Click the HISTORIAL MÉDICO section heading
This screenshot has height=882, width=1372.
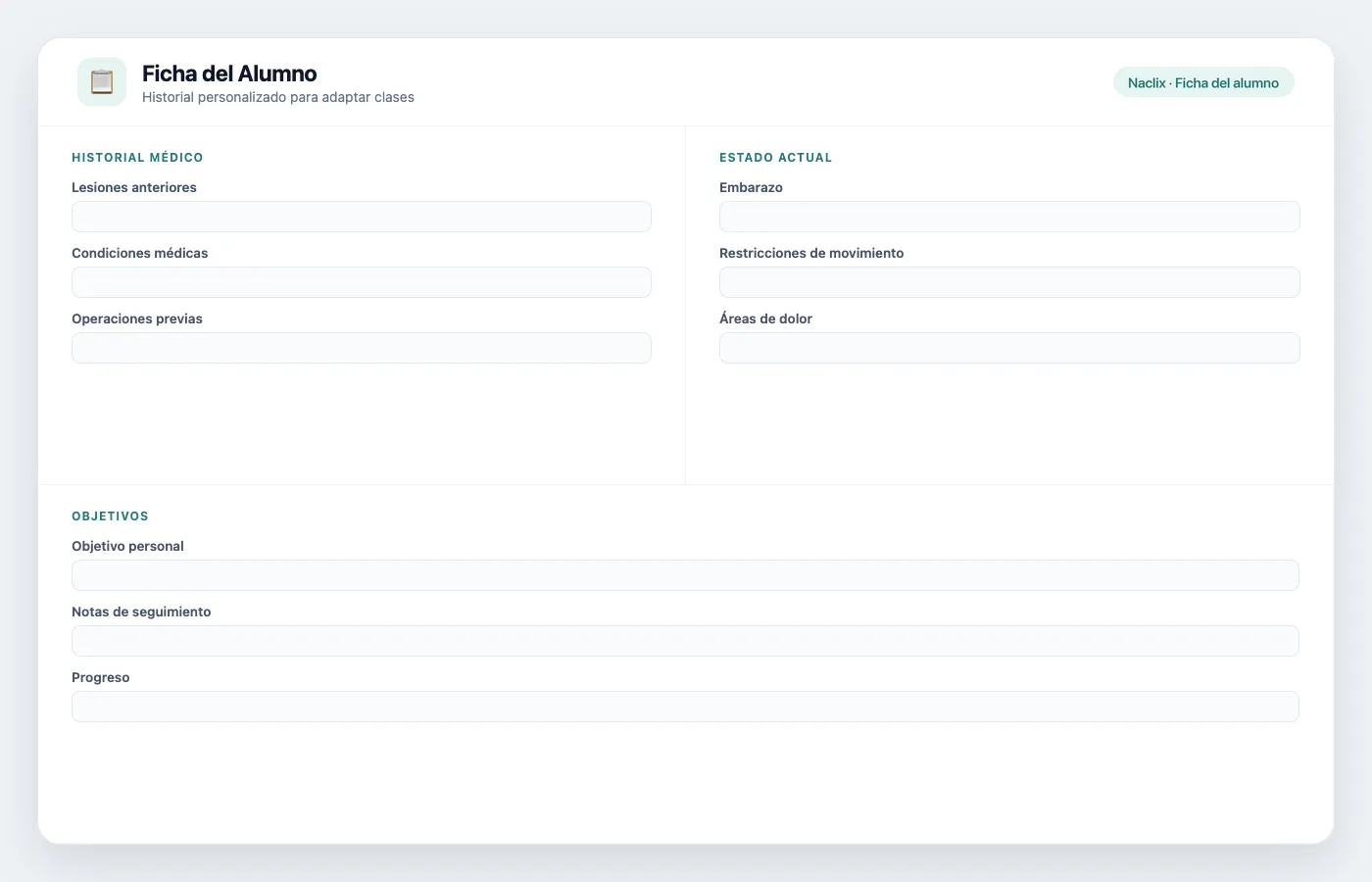coord(137,158)
